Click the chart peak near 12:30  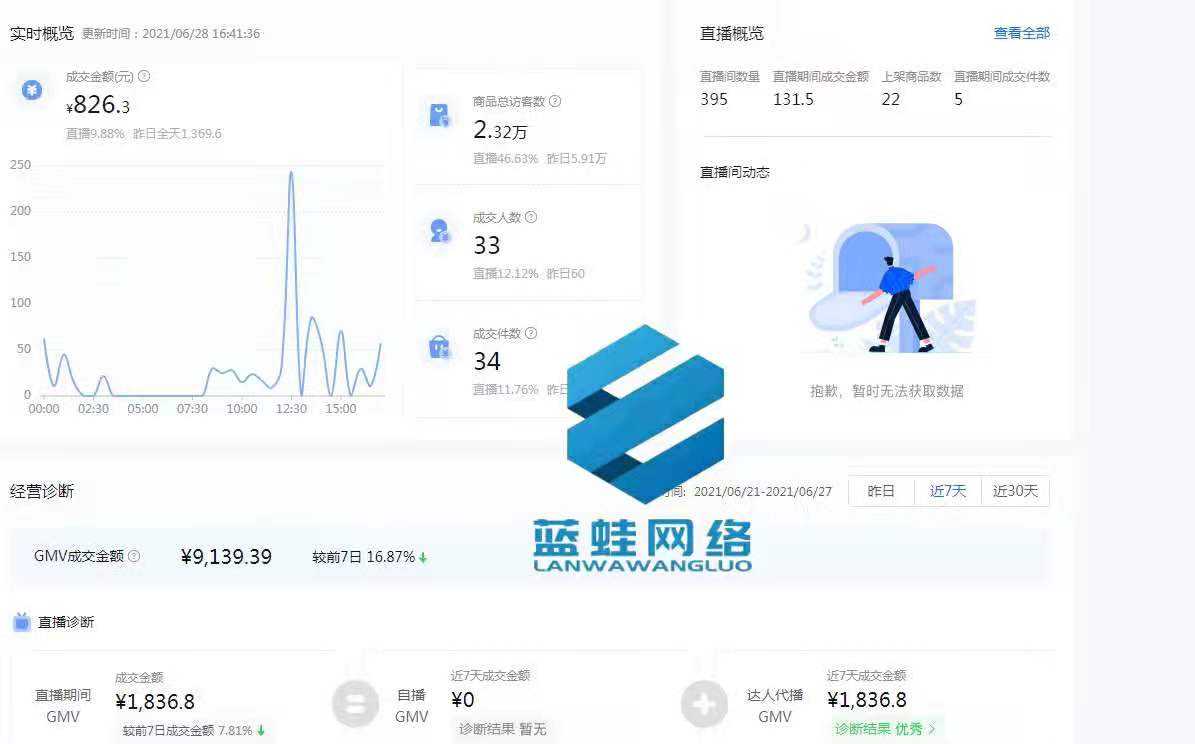pos(290,175)
